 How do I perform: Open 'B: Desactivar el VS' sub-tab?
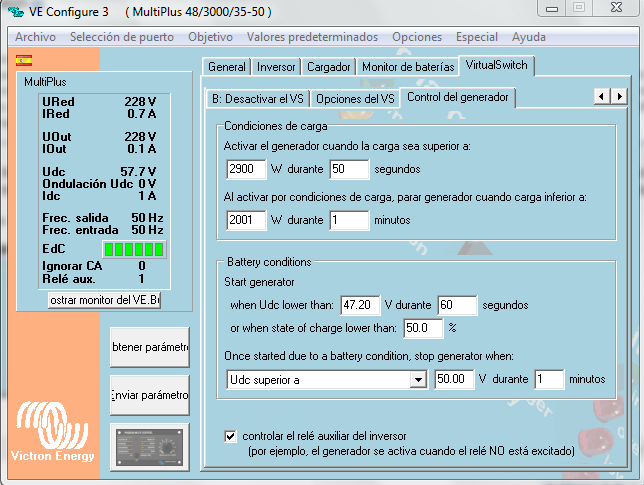click(258, 99)
